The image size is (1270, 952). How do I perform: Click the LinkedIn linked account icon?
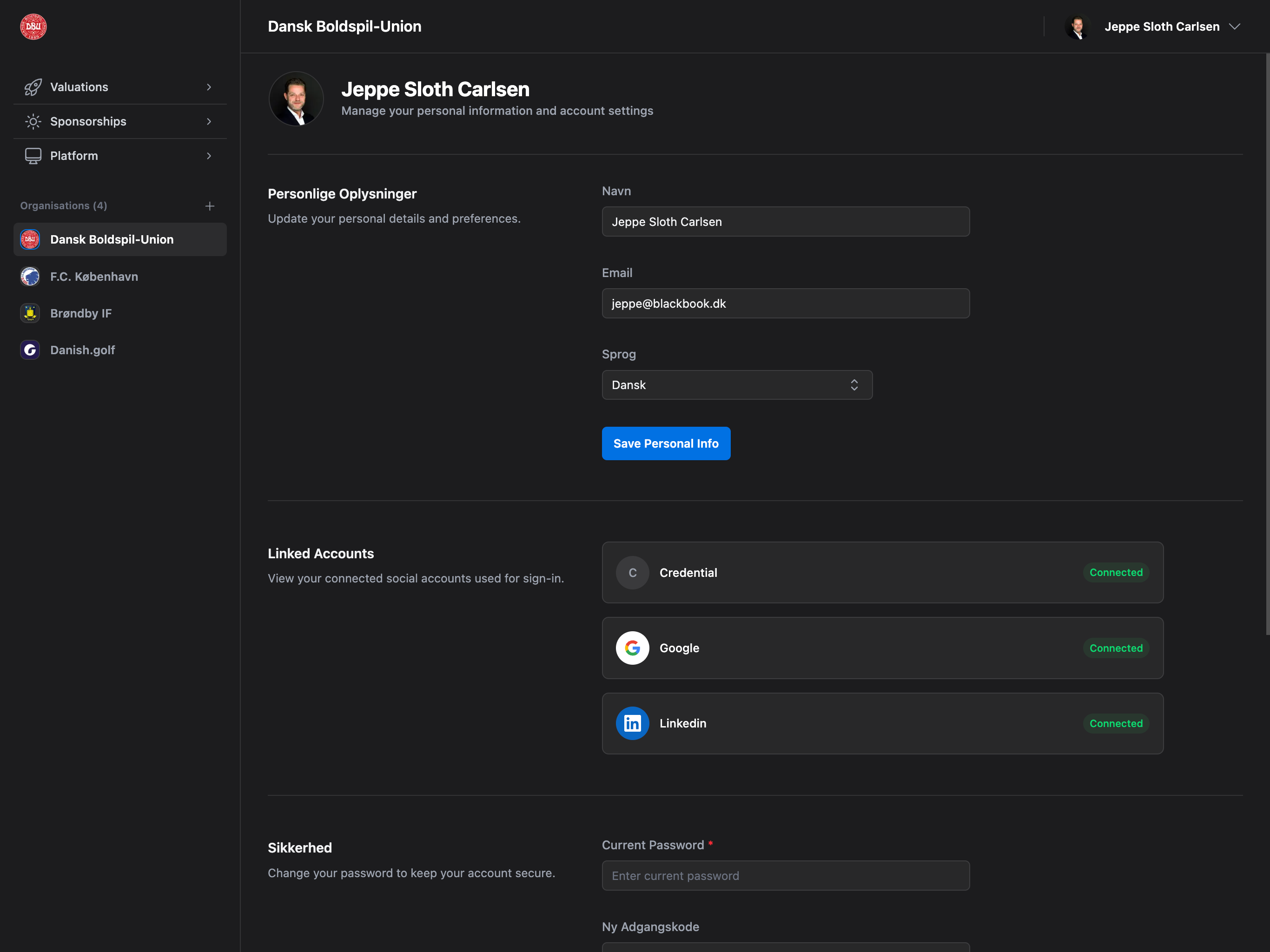point(632,723)
